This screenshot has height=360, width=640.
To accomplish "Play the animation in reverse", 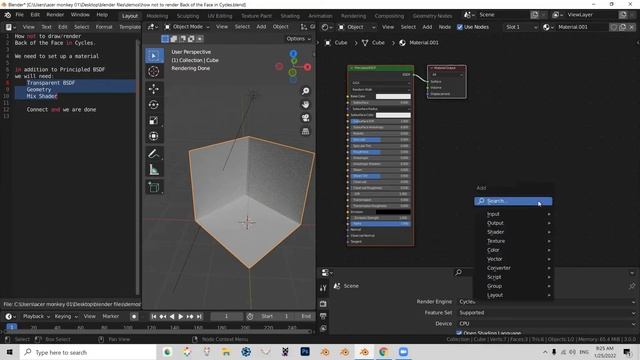I will [x=172, y=316].
